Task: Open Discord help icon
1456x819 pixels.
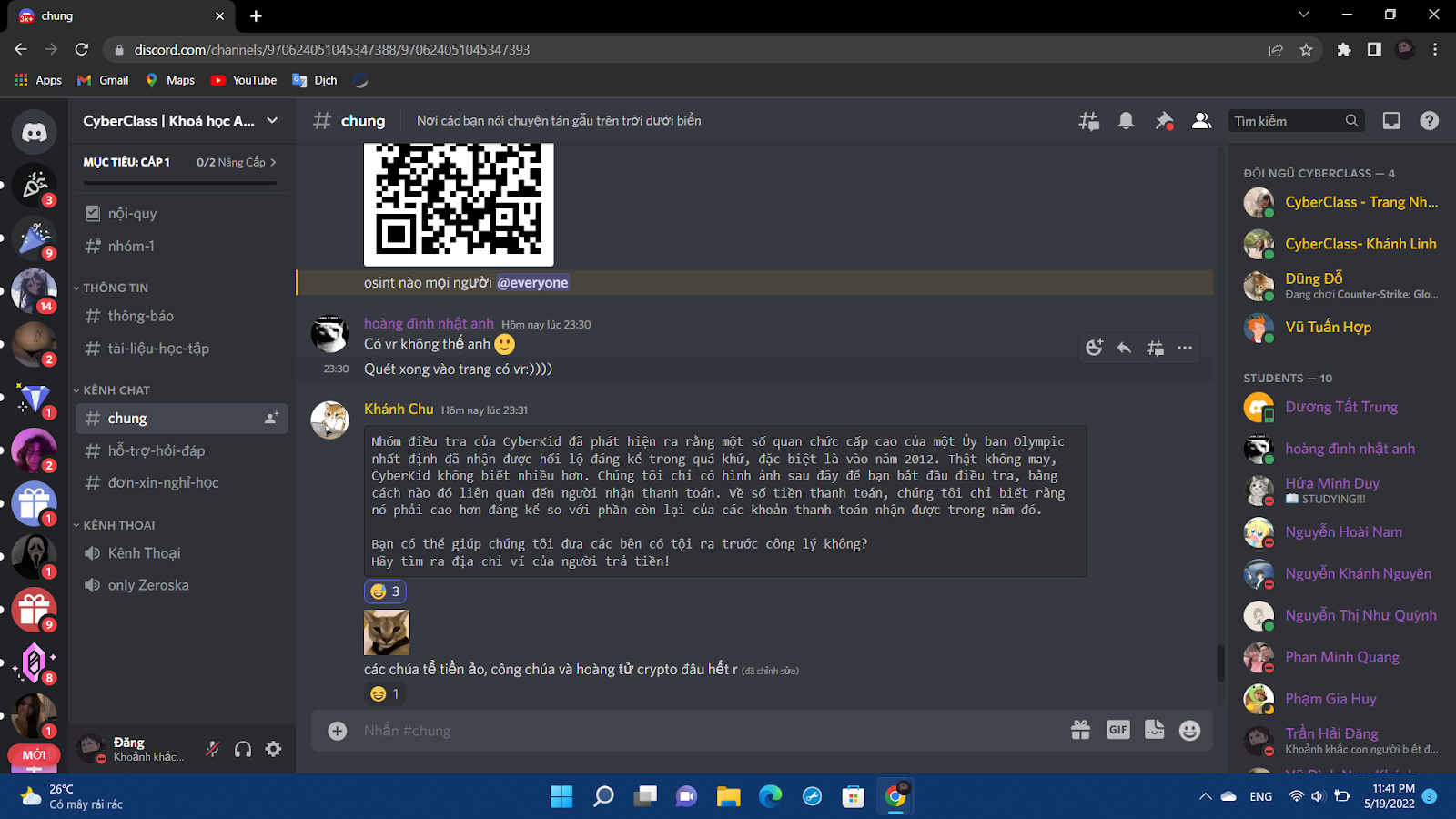Action: [1430, 121]
